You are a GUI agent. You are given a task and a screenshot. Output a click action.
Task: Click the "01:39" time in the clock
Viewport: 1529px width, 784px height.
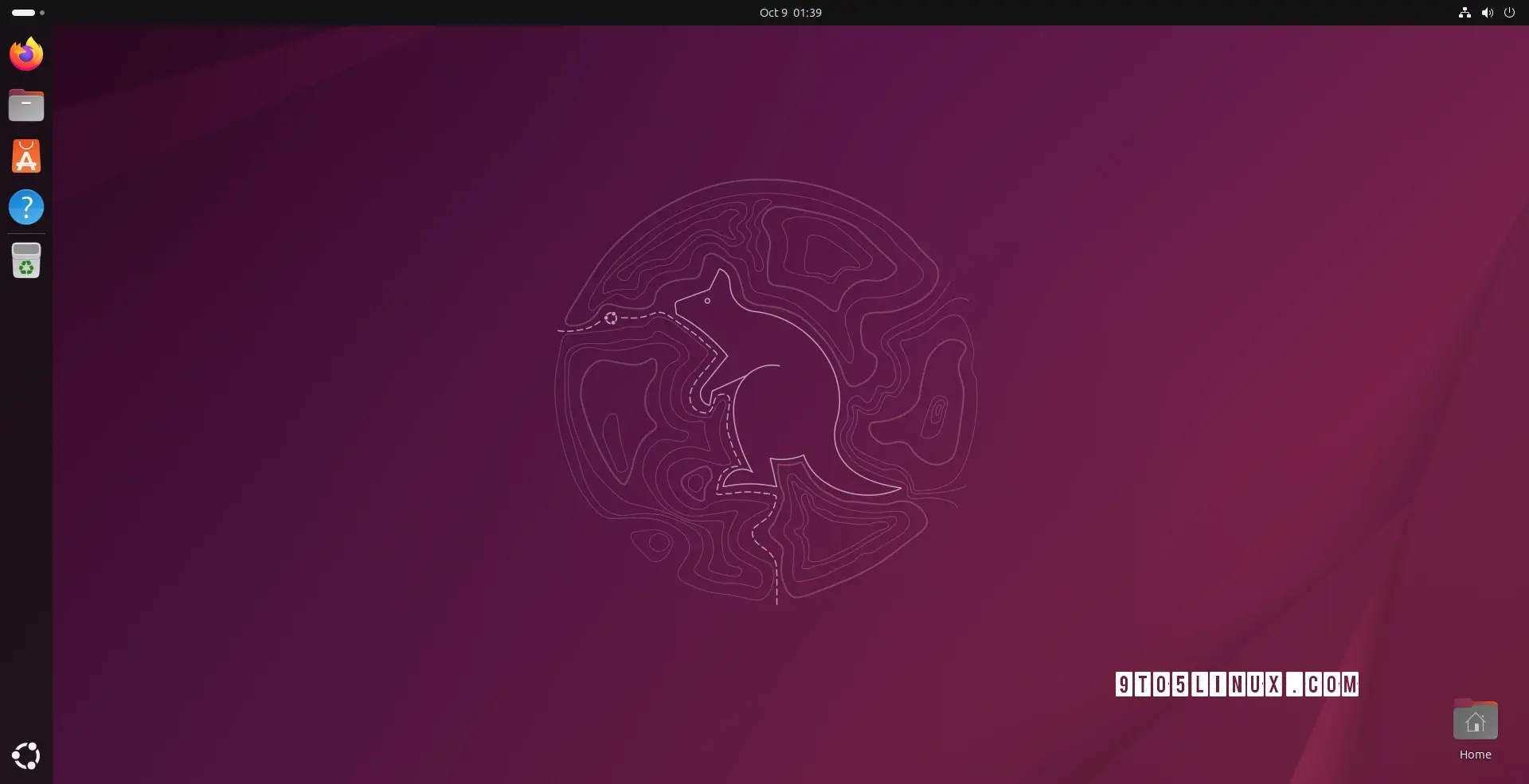(807, 13)
